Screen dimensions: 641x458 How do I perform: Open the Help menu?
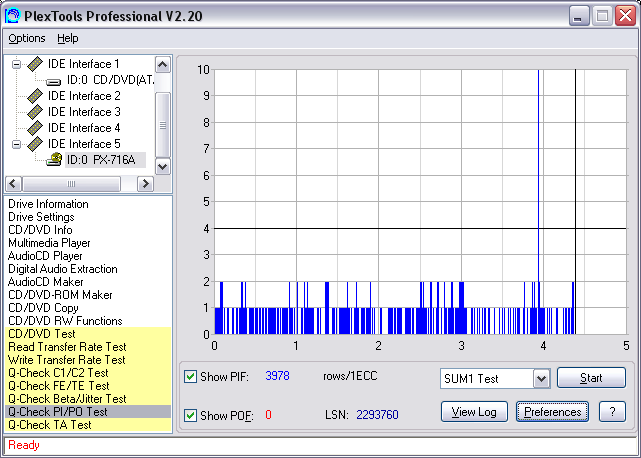[68, 38]
